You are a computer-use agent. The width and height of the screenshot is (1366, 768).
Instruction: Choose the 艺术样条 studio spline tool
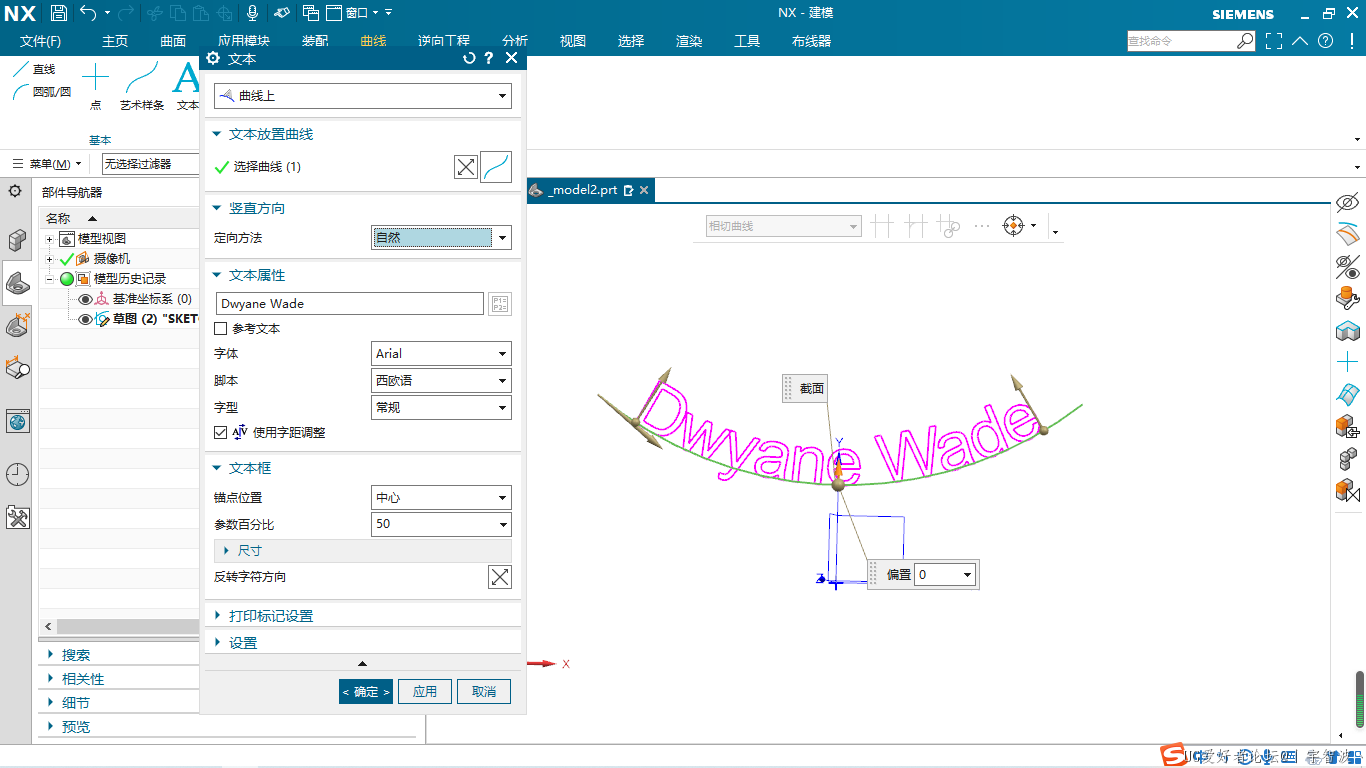point(142,86)
